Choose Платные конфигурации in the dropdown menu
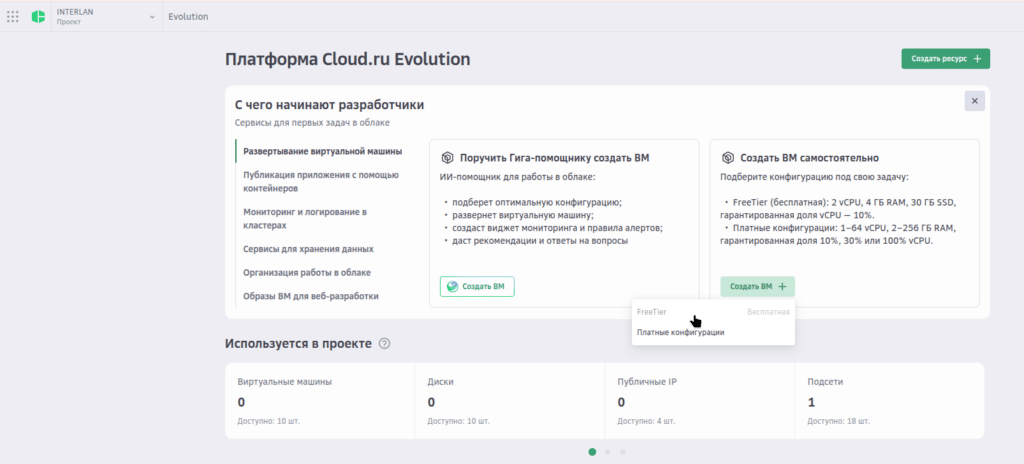The height and width of the screenshot is (464, 1024). pyautogui.click(x=713, y=333)
